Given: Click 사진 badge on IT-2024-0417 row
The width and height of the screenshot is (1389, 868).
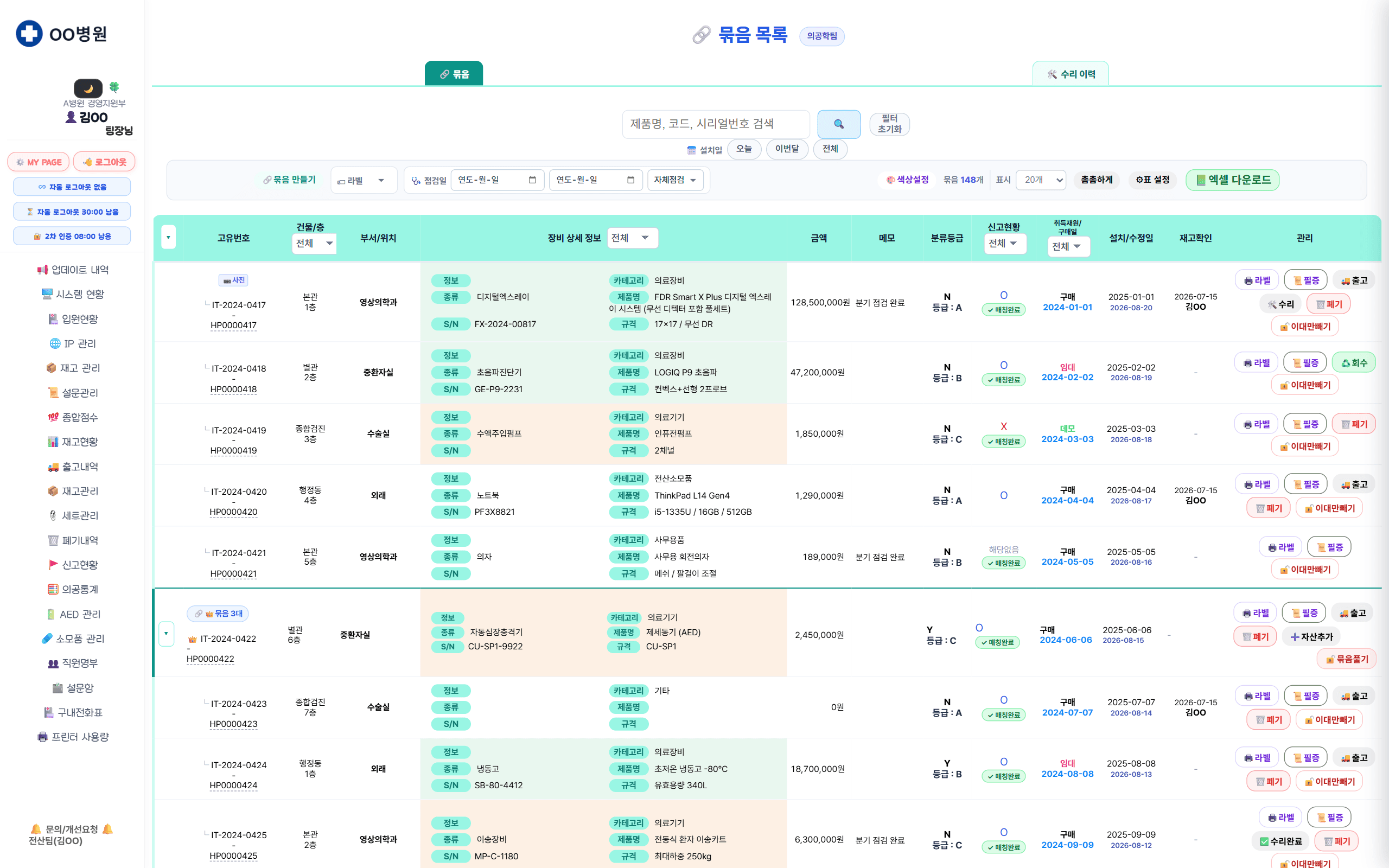Looking at the screenshot, I should (234, 280).
